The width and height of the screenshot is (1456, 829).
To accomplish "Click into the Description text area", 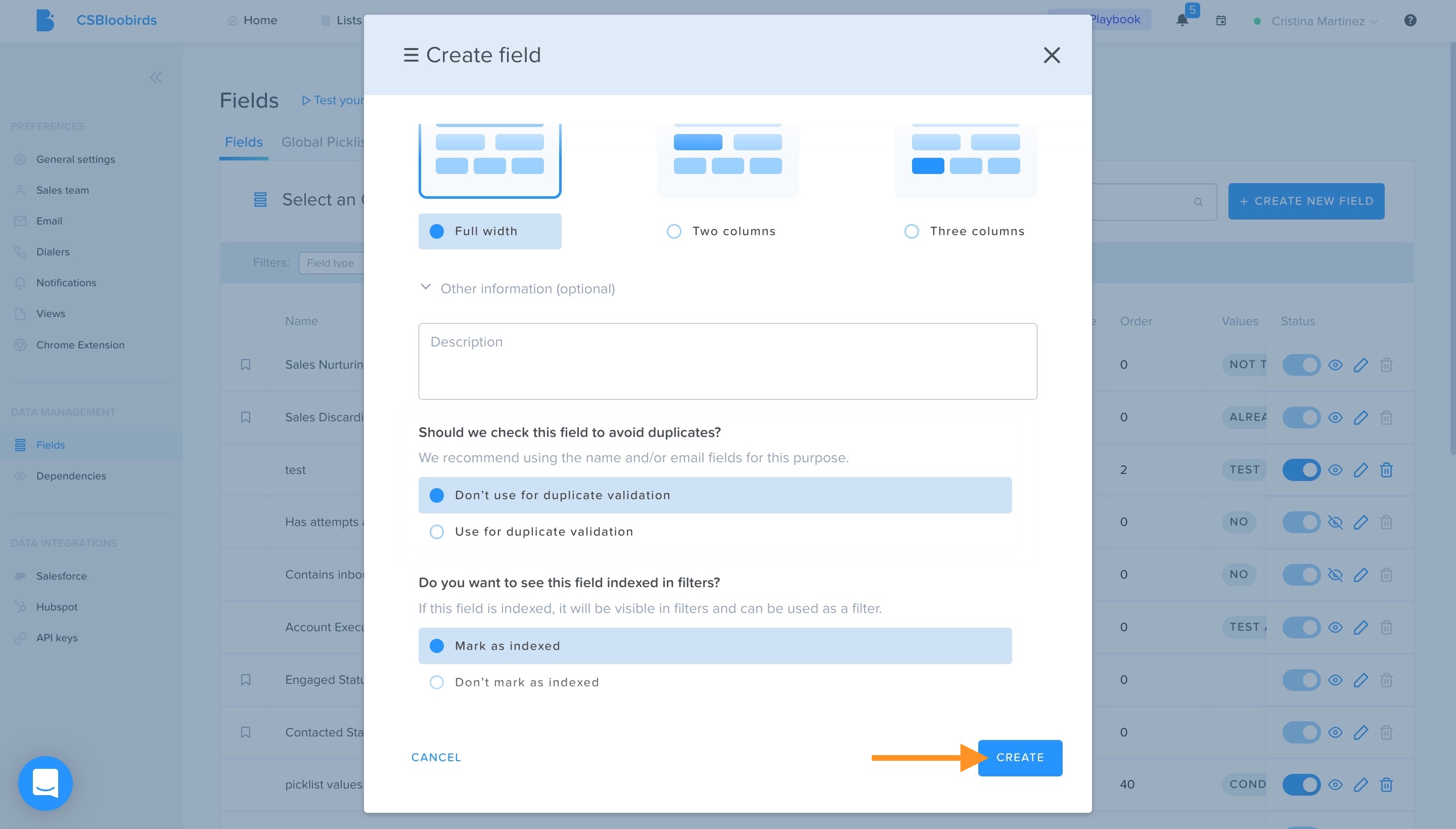I will [x=727, y=362].
